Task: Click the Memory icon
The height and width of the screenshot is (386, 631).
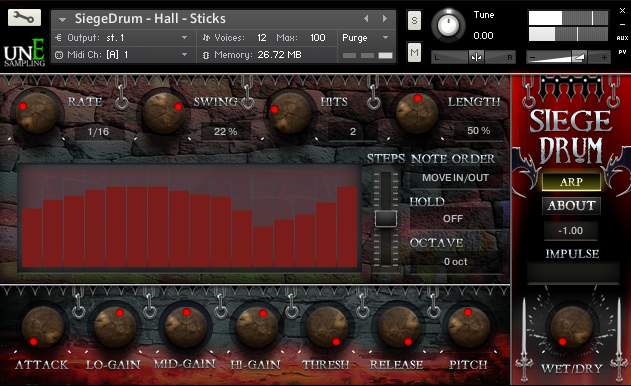Action: click(x=206, y=55)
